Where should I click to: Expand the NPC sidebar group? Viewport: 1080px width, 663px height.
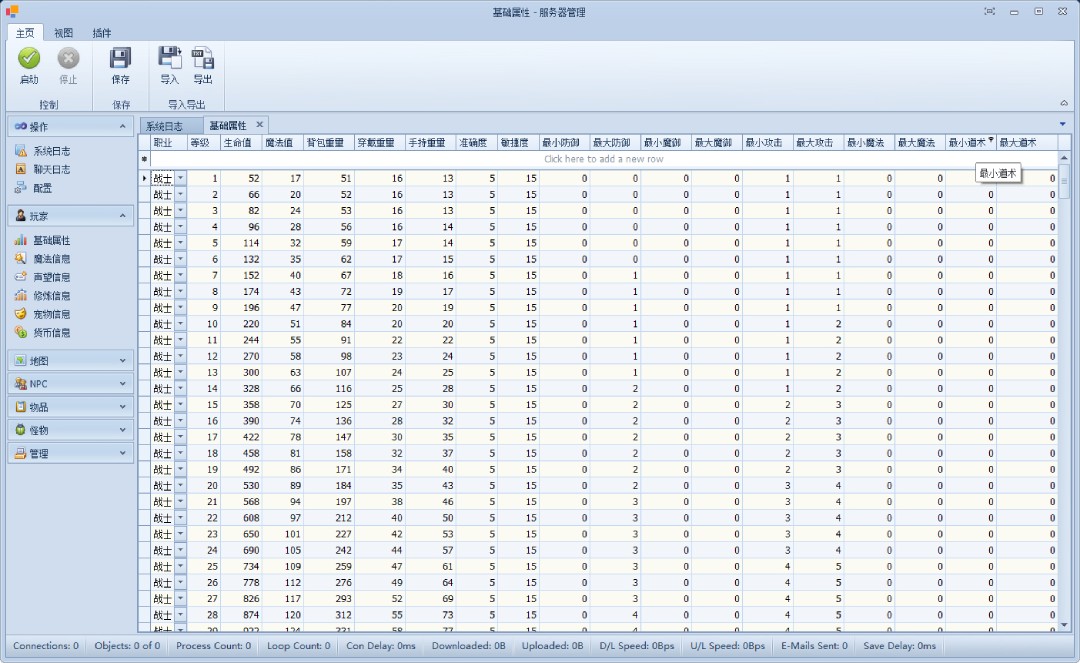tap(70, 384)
